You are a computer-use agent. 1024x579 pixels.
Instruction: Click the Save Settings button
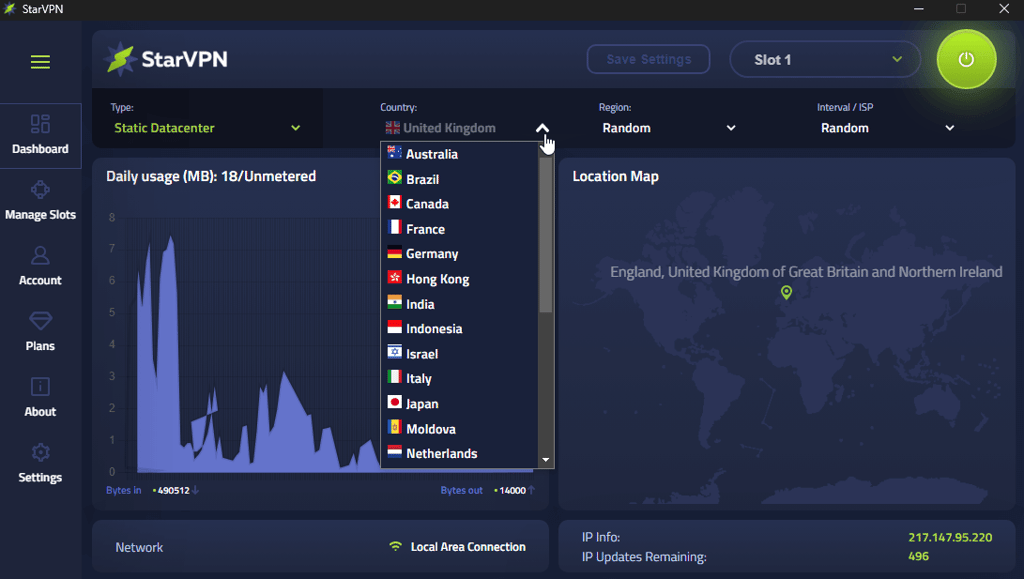(648, 59)
